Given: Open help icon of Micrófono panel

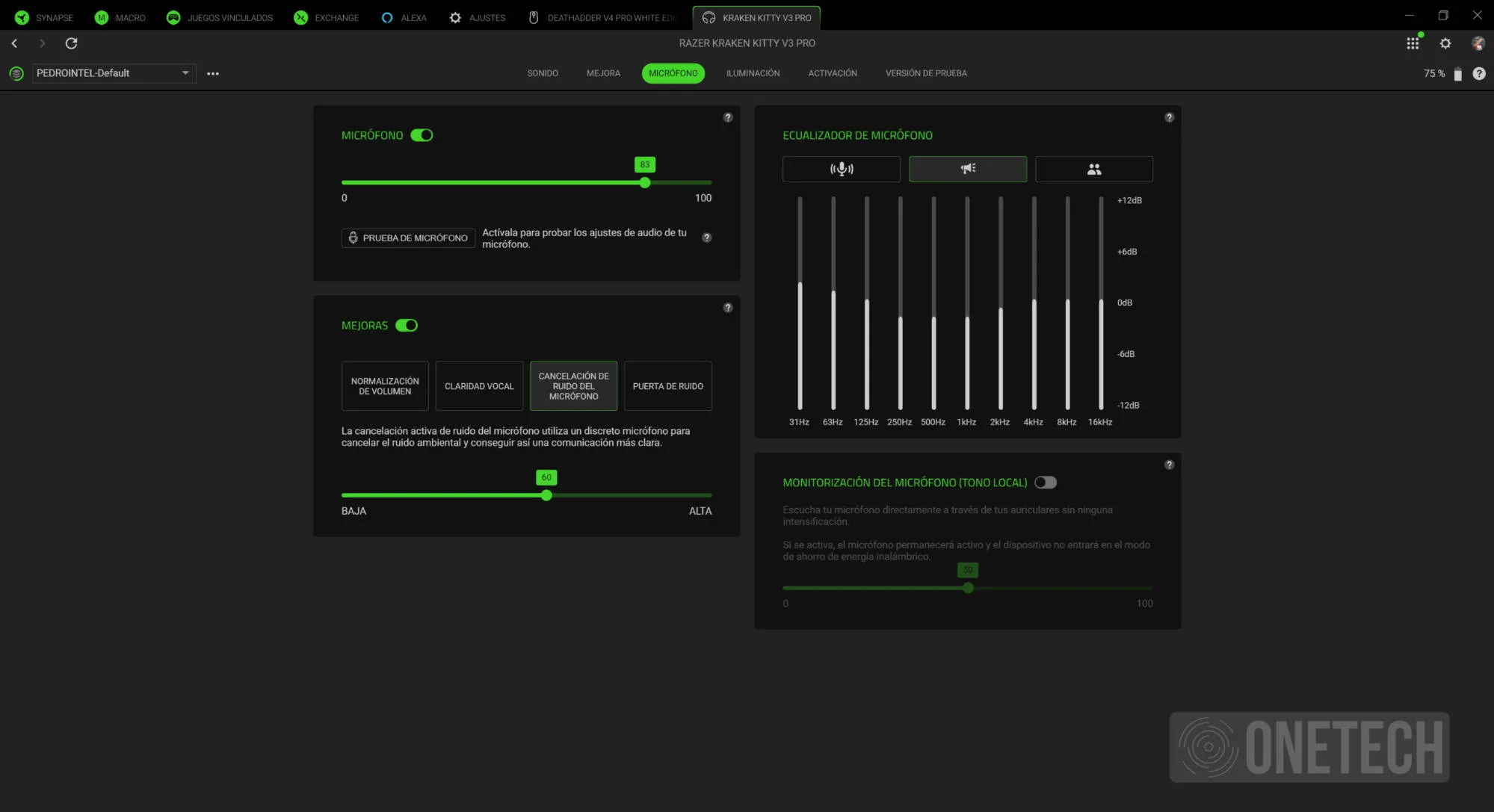Looking at the screenshot, I should 728,117.
